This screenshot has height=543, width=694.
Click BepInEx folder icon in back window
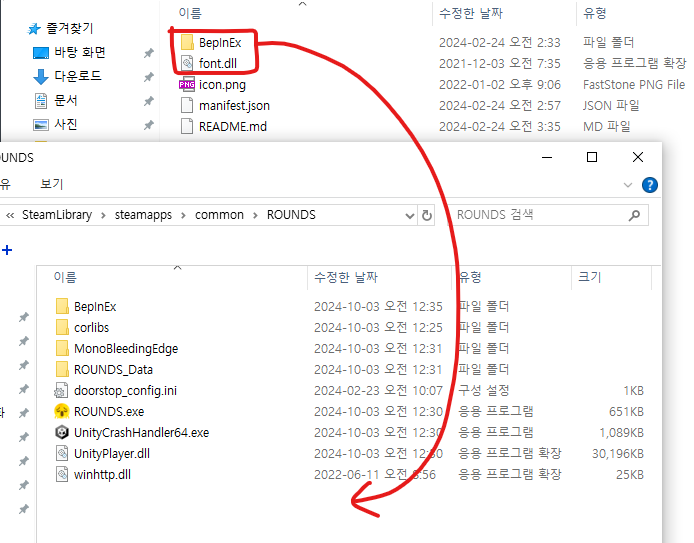[x=187, y=42]
